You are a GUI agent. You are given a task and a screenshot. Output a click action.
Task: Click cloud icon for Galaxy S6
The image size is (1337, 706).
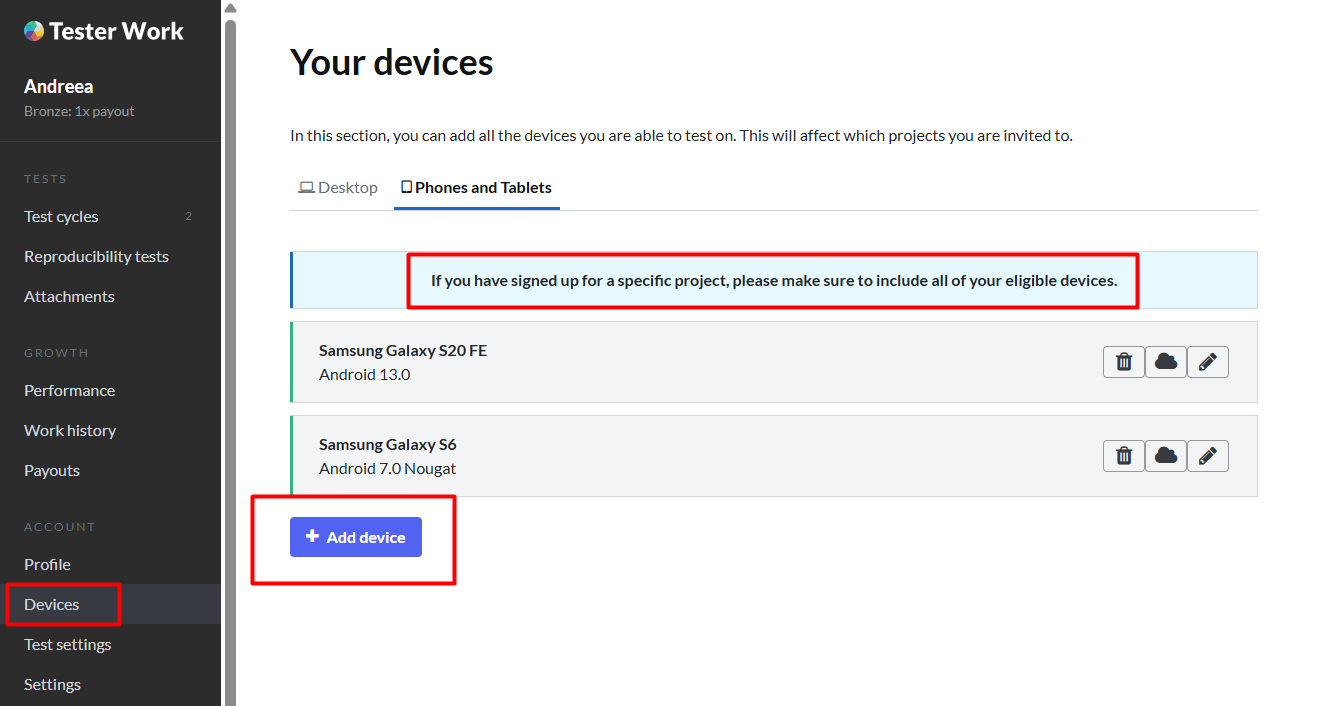(x=1166, y=456)
